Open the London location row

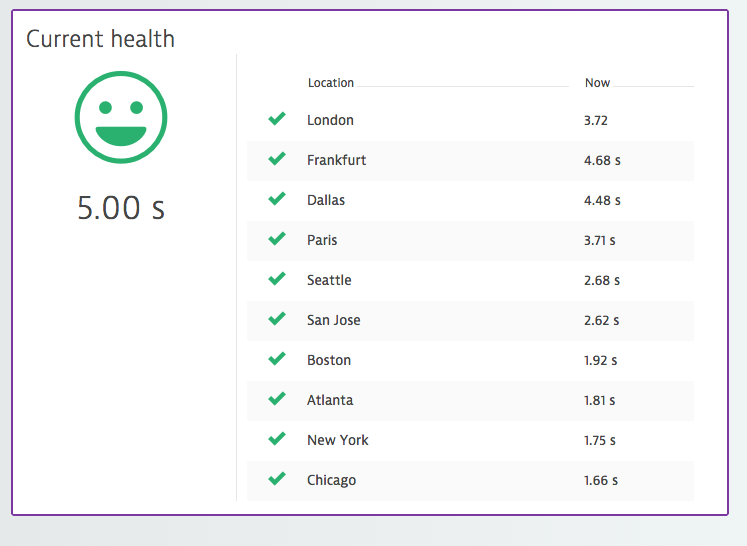point(470,121)
